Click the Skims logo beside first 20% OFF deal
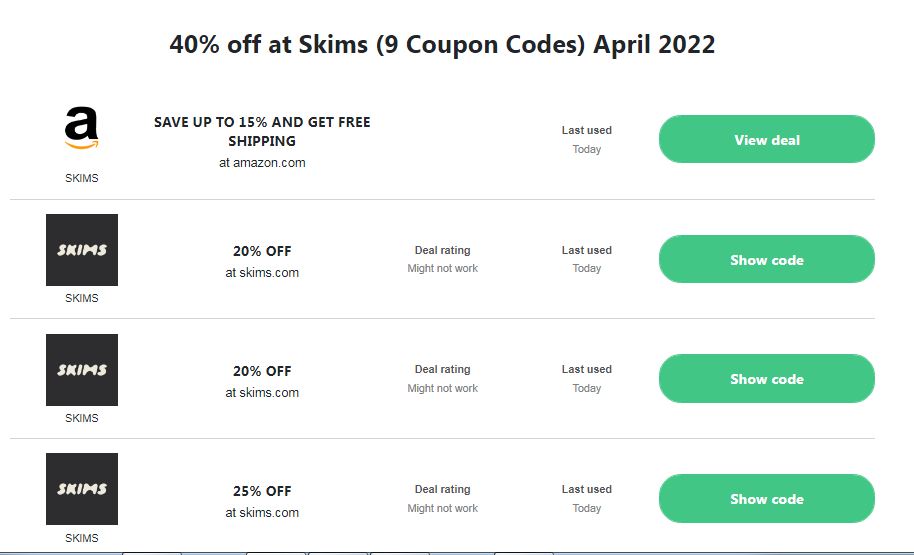 pos(82,250)
